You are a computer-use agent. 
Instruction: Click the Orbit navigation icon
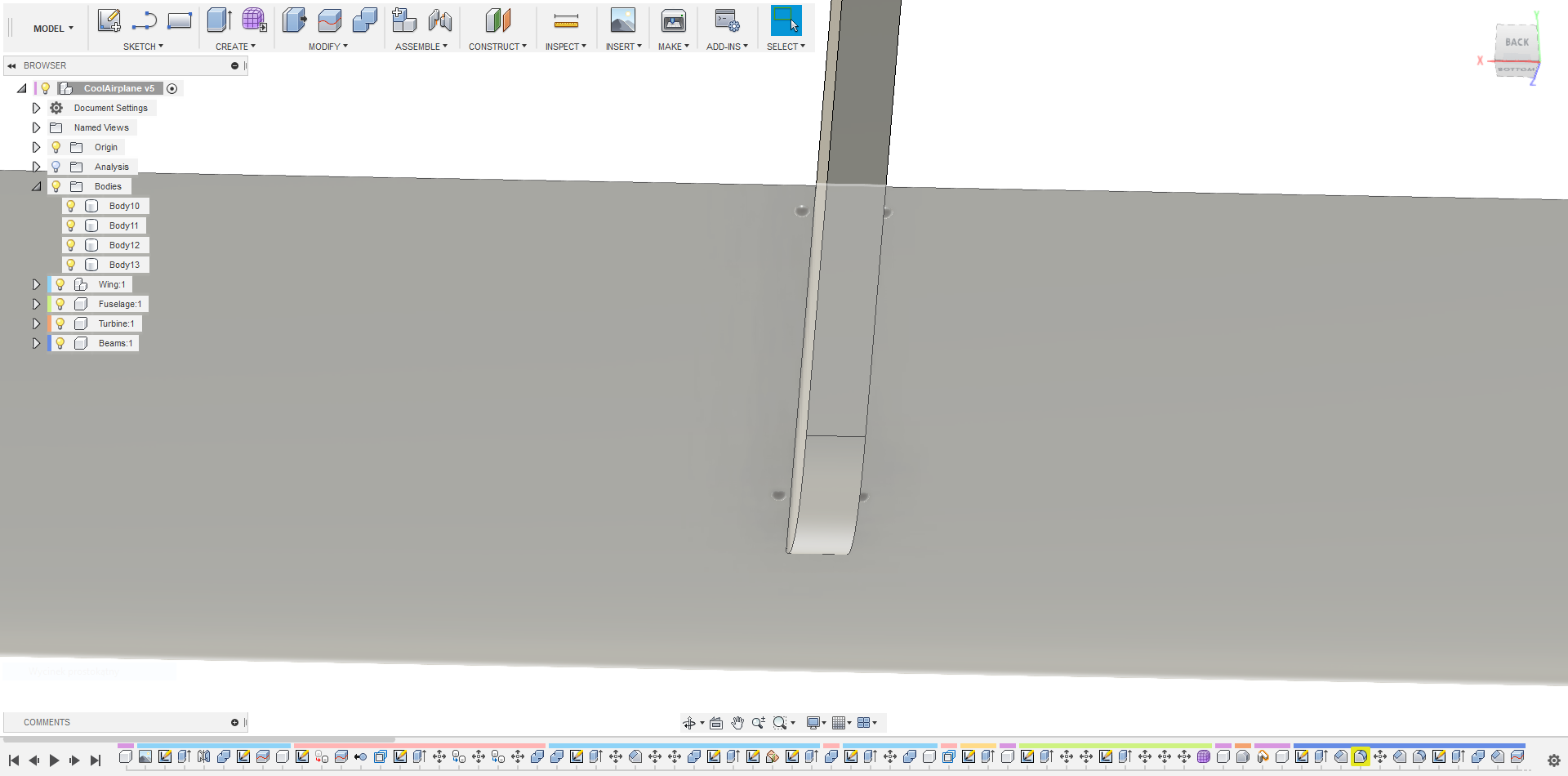[689, 723]
